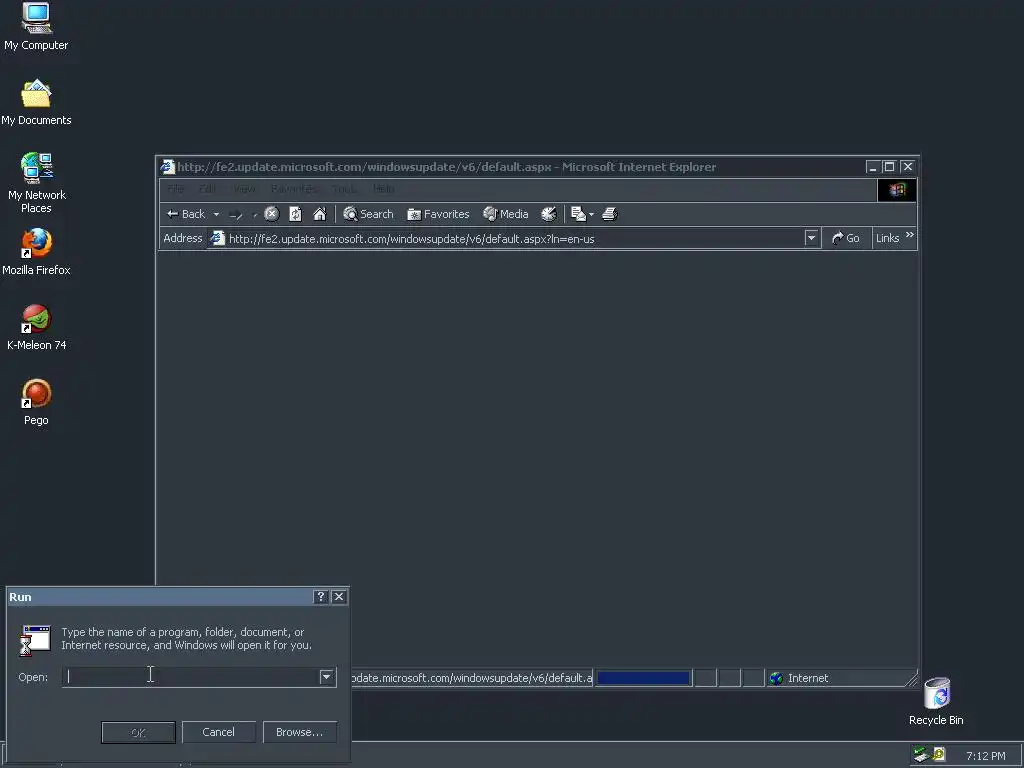The height and width of the screenshot is (768, 1024).
Task: Click the page loading progress bar
Action: 643,679
